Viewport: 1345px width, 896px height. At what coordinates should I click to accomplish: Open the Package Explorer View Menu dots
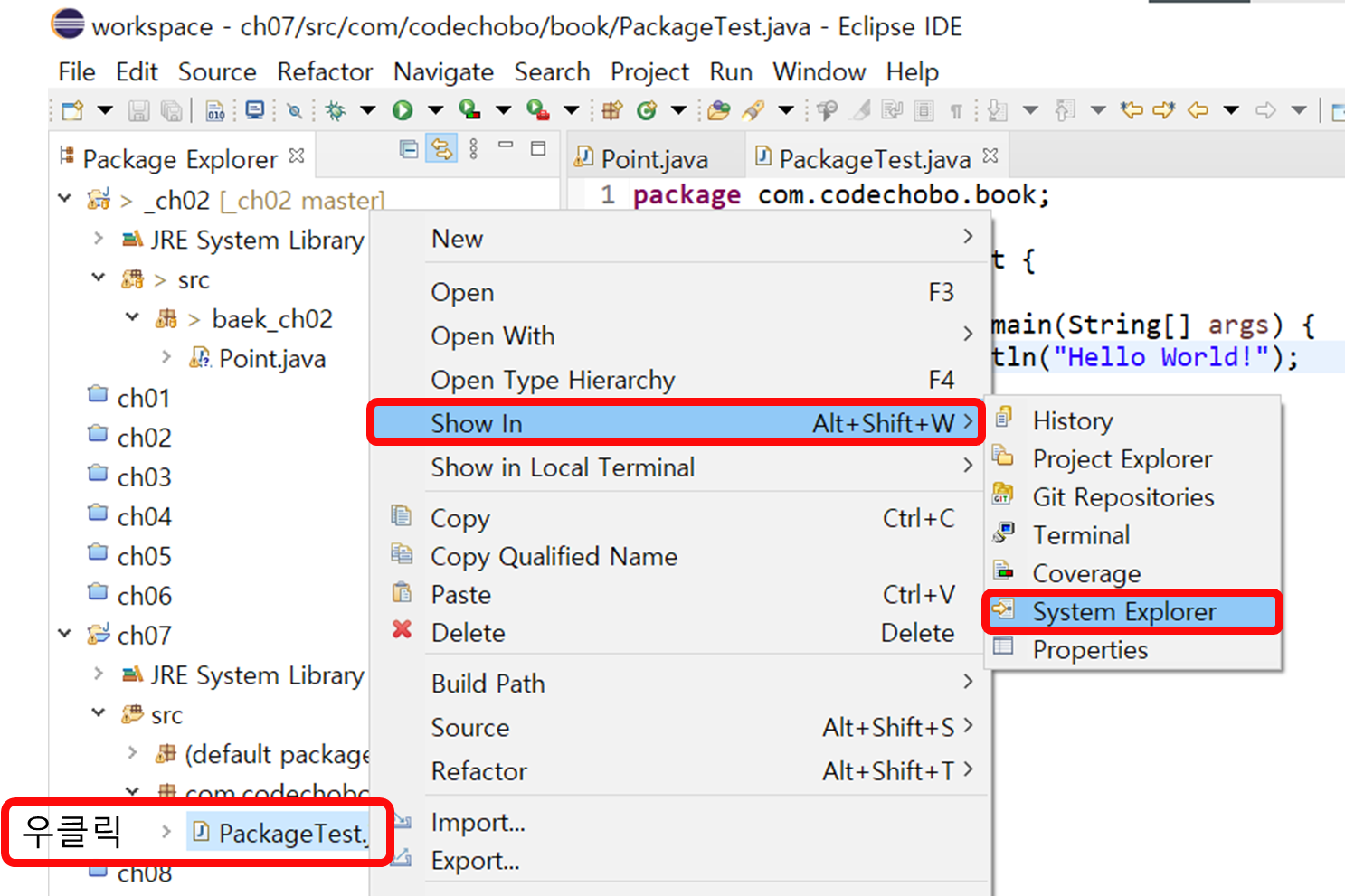[474, 149]
